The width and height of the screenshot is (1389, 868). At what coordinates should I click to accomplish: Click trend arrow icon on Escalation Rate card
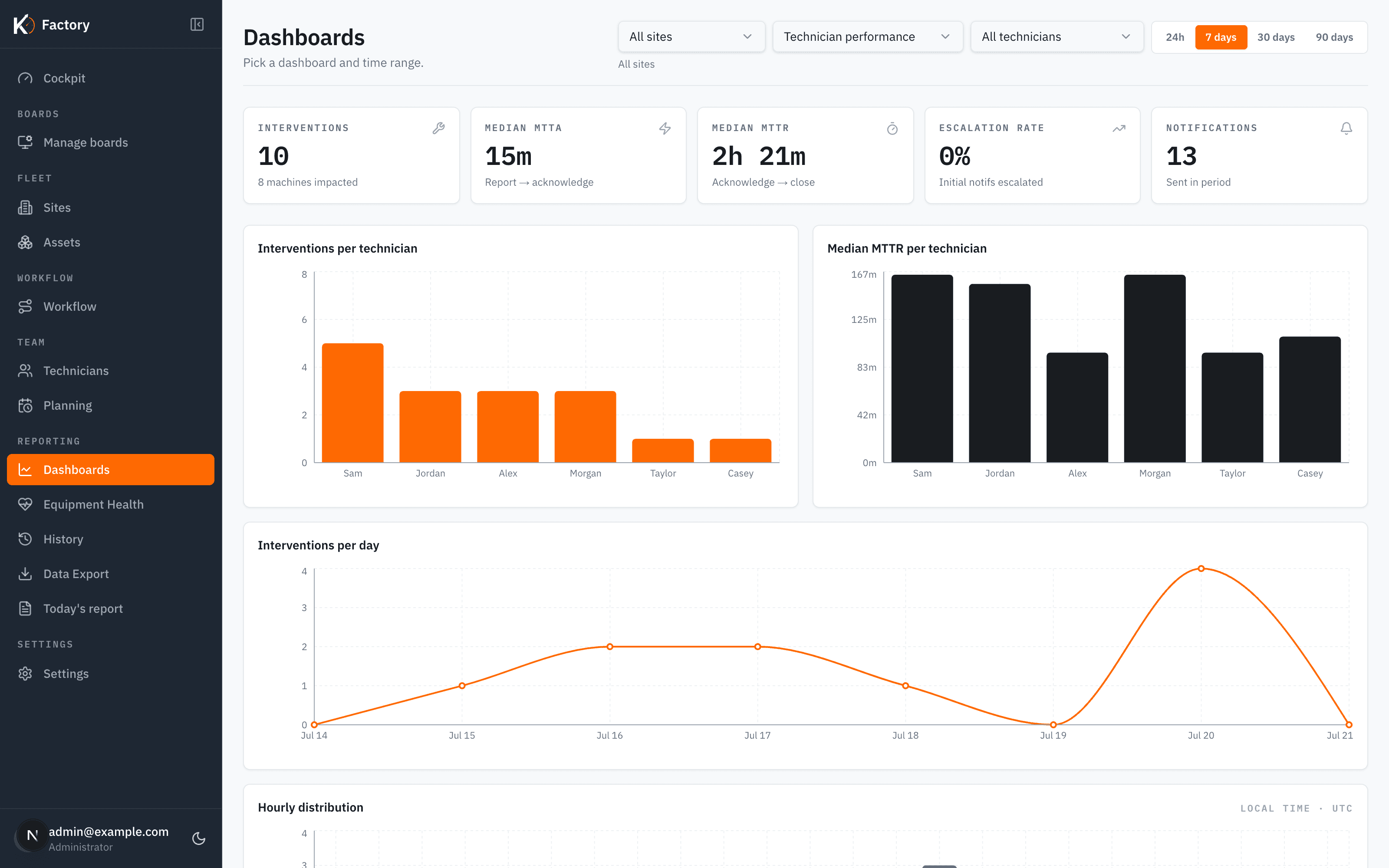point(1119,128)
